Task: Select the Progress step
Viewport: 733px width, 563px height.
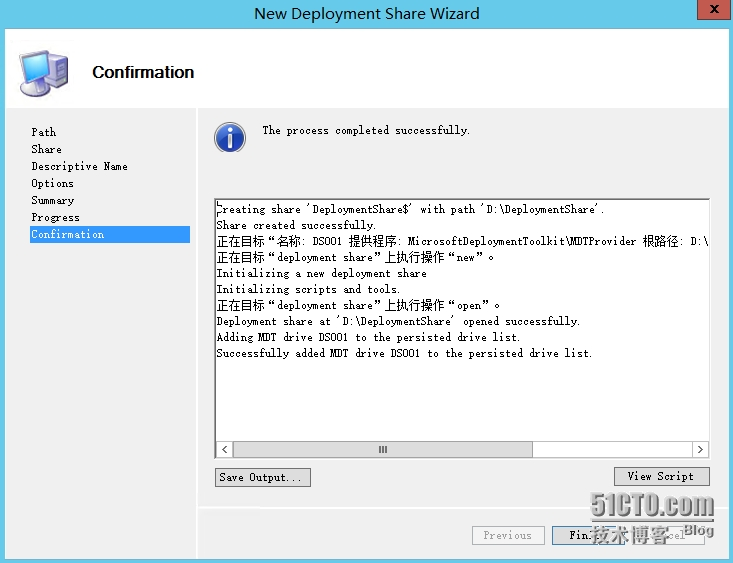Action: pyautogui.click(x=55, y=217)
